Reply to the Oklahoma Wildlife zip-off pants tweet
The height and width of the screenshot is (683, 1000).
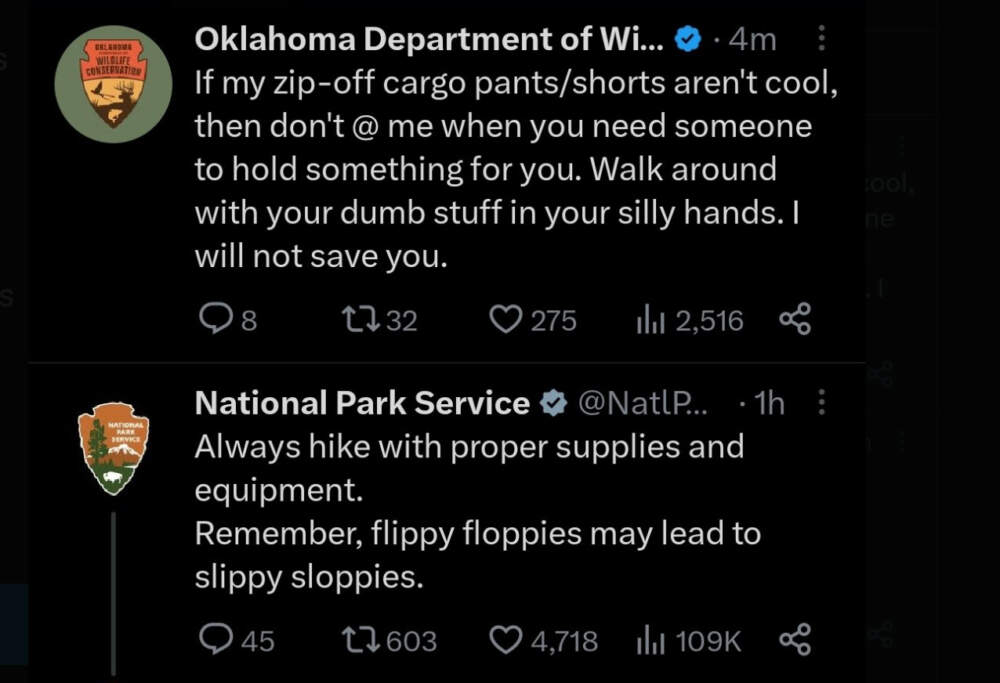[216, 320]
